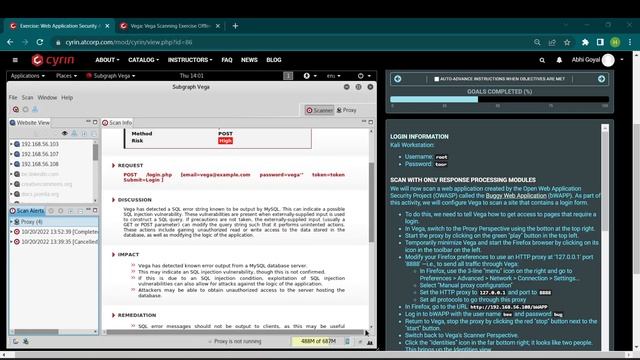640x360 pixels.
Task: Open the Abhi Goyal user menu
Action: [598, 60]
